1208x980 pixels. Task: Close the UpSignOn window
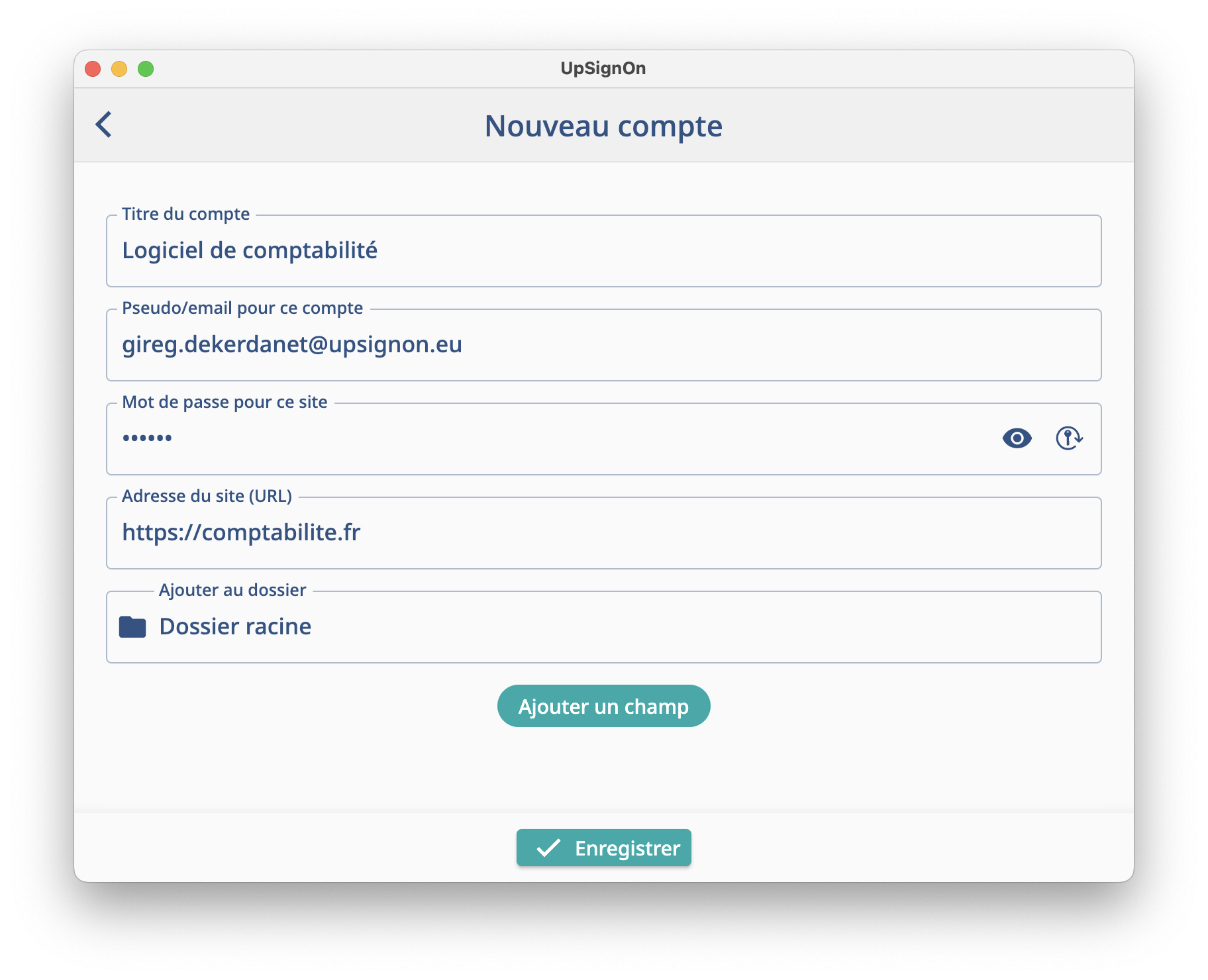click(93, 69)
